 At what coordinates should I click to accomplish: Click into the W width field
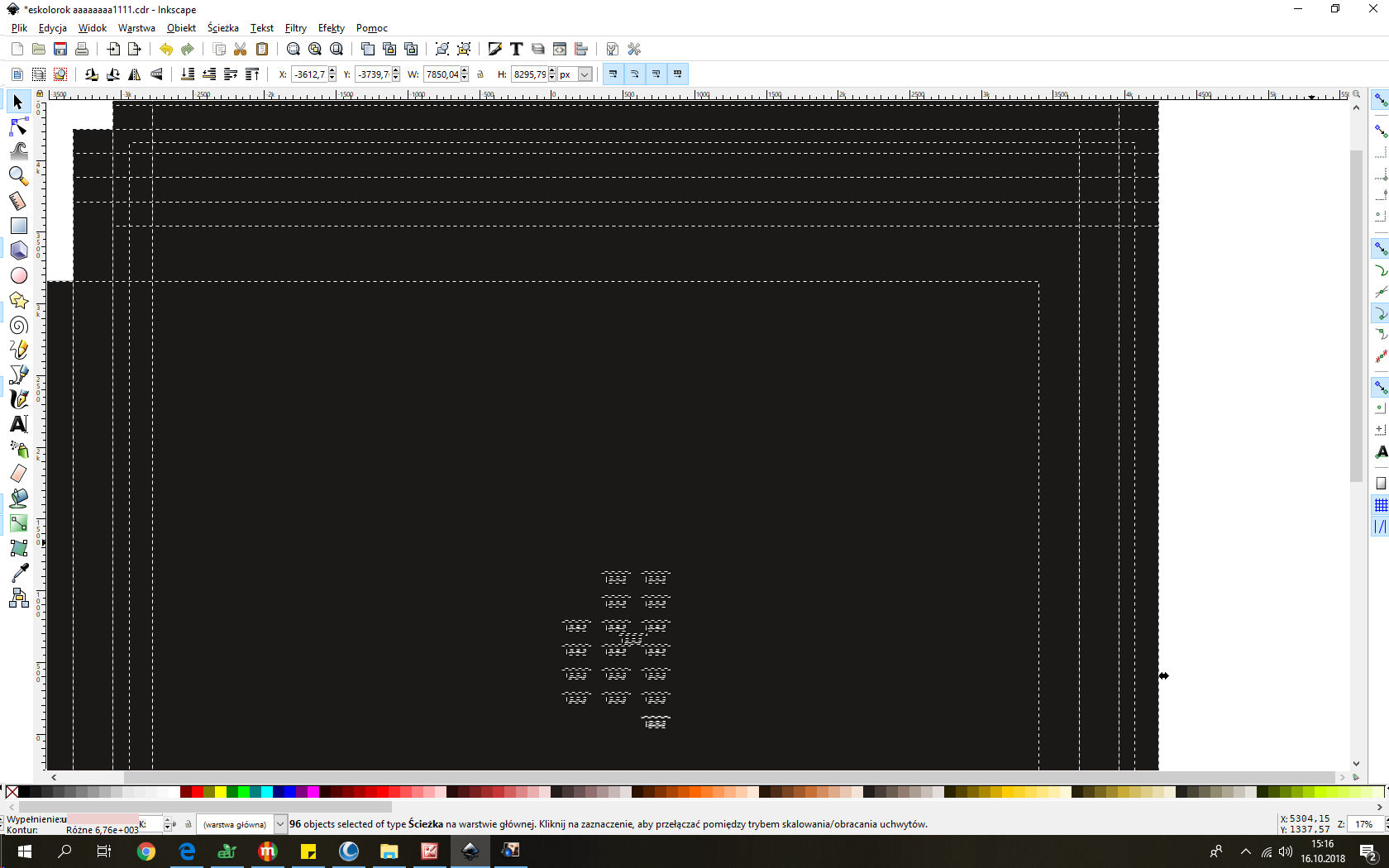click(442, 74)
